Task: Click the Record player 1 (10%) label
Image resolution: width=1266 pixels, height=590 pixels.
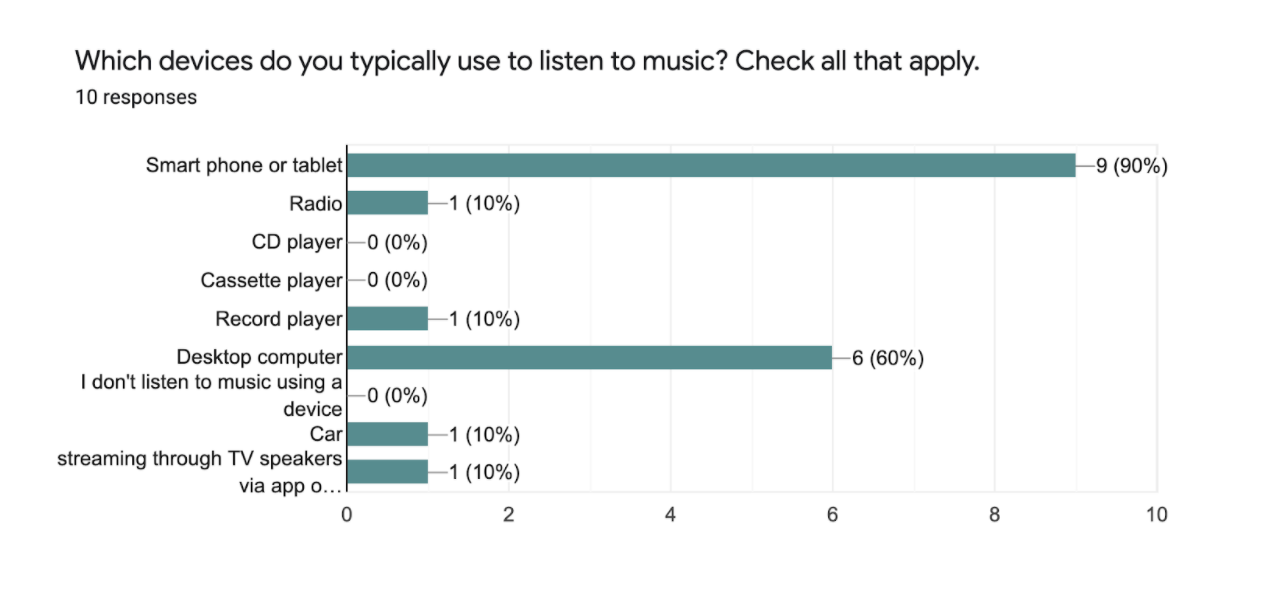Action: click(484, 320)
